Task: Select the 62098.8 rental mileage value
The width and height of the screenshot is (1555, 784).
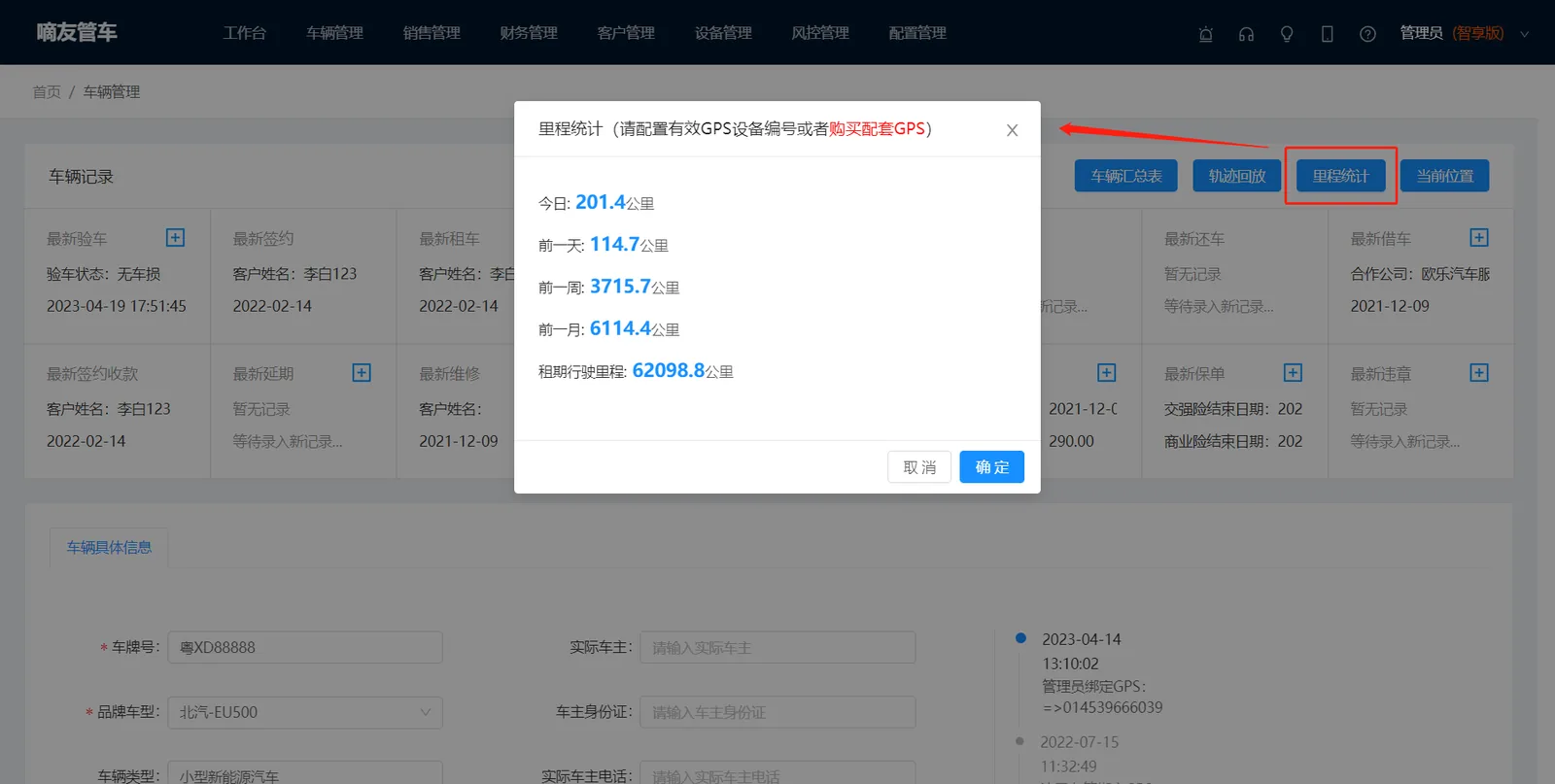Action: [669, 370]
